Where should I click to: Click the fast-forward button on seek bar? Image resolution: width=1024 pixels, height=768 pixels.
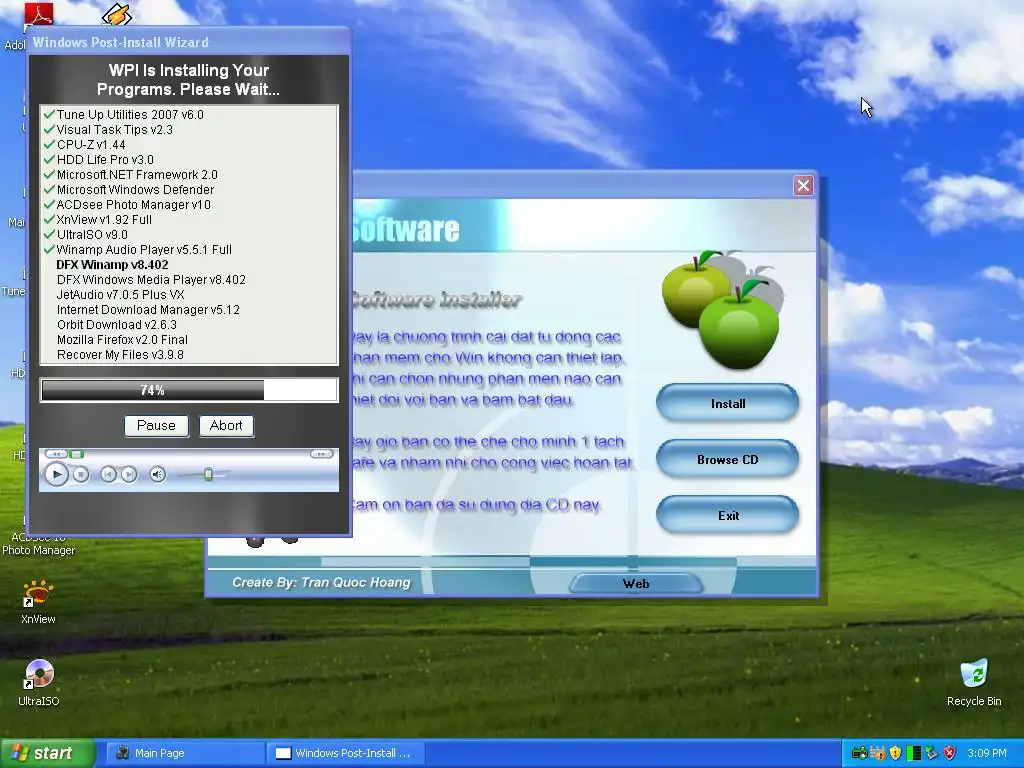[x=321, y=454]
